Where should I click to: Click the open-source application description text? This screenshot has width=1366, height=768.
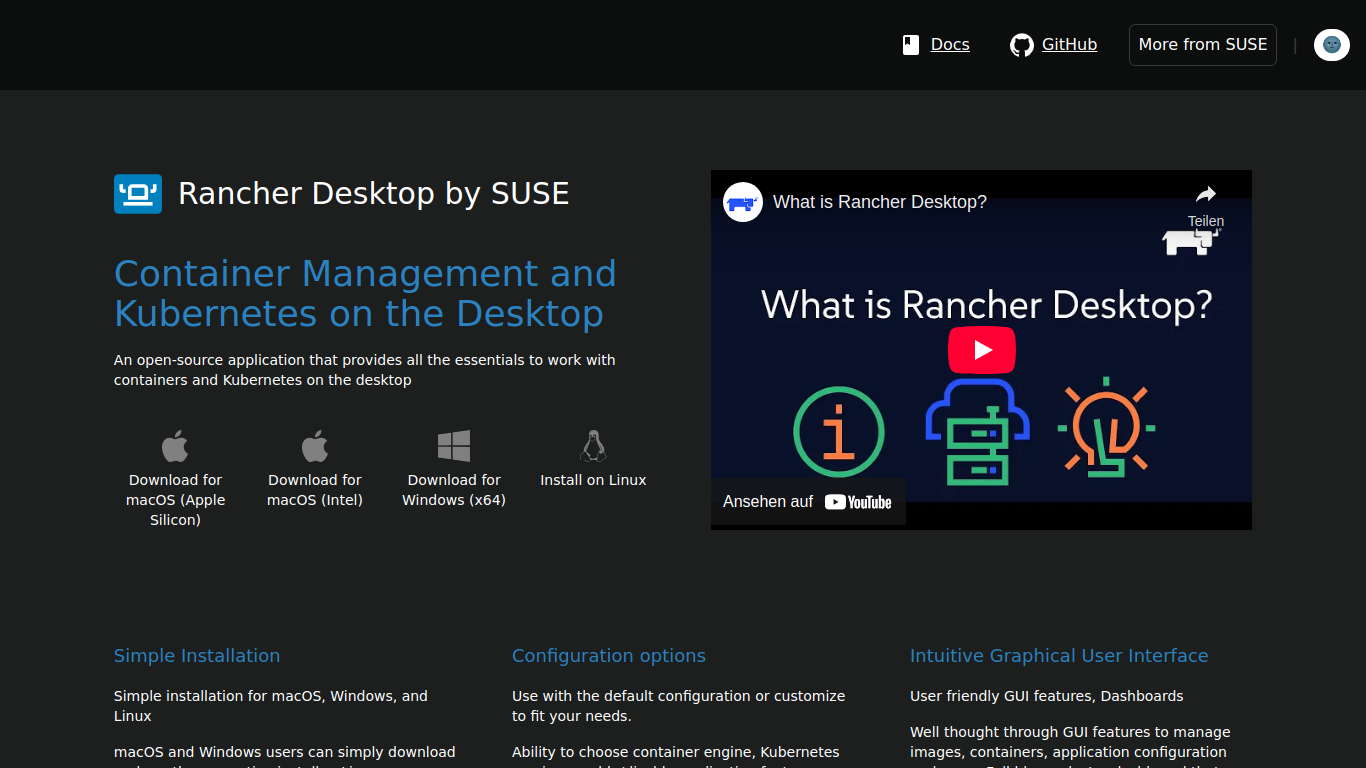[365, 370]
